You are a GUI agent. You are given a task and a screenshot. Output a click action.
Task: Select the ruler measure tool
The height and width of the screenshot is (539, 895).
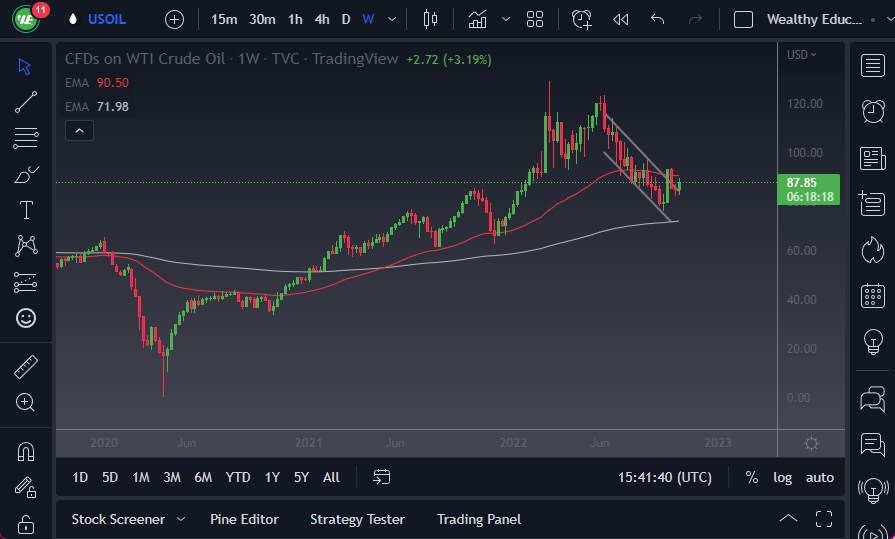[x=26, y=367]
